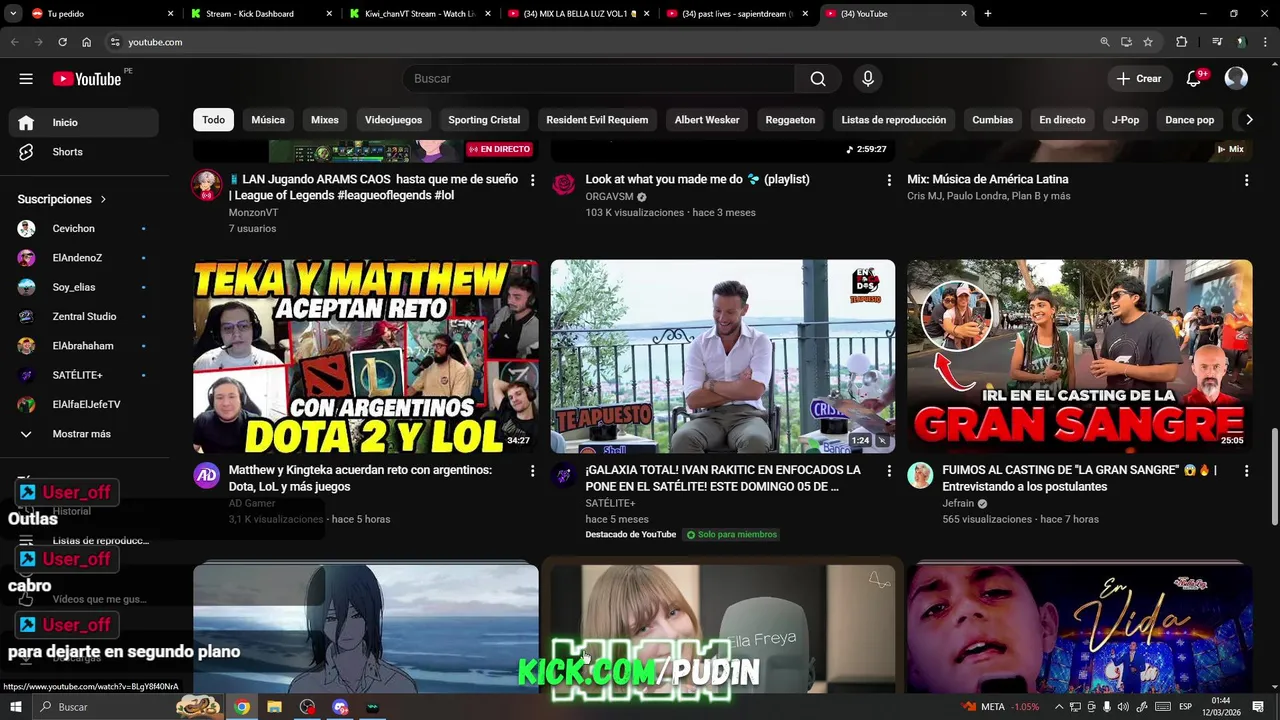Select the Videojuegos filter chip
Screen dimensions: 1280x720
pyautogui.click(x=393, y=120)
